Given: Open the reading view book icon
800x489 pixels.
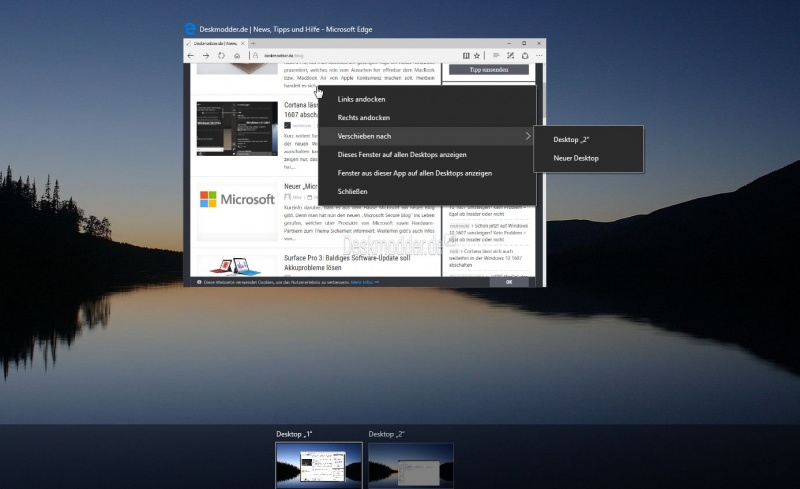Looking at the screenshot, I should [x=466, y=56].
